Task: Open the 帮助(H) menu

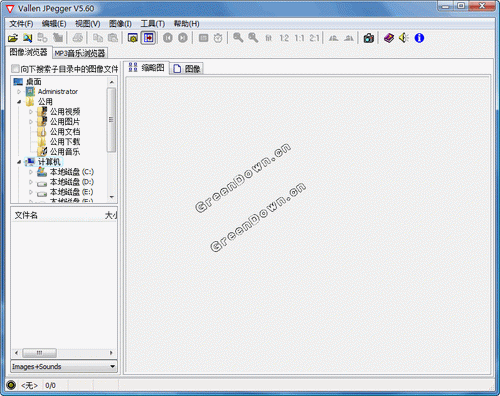Action: pyautogui.click(x=186, y=24)
